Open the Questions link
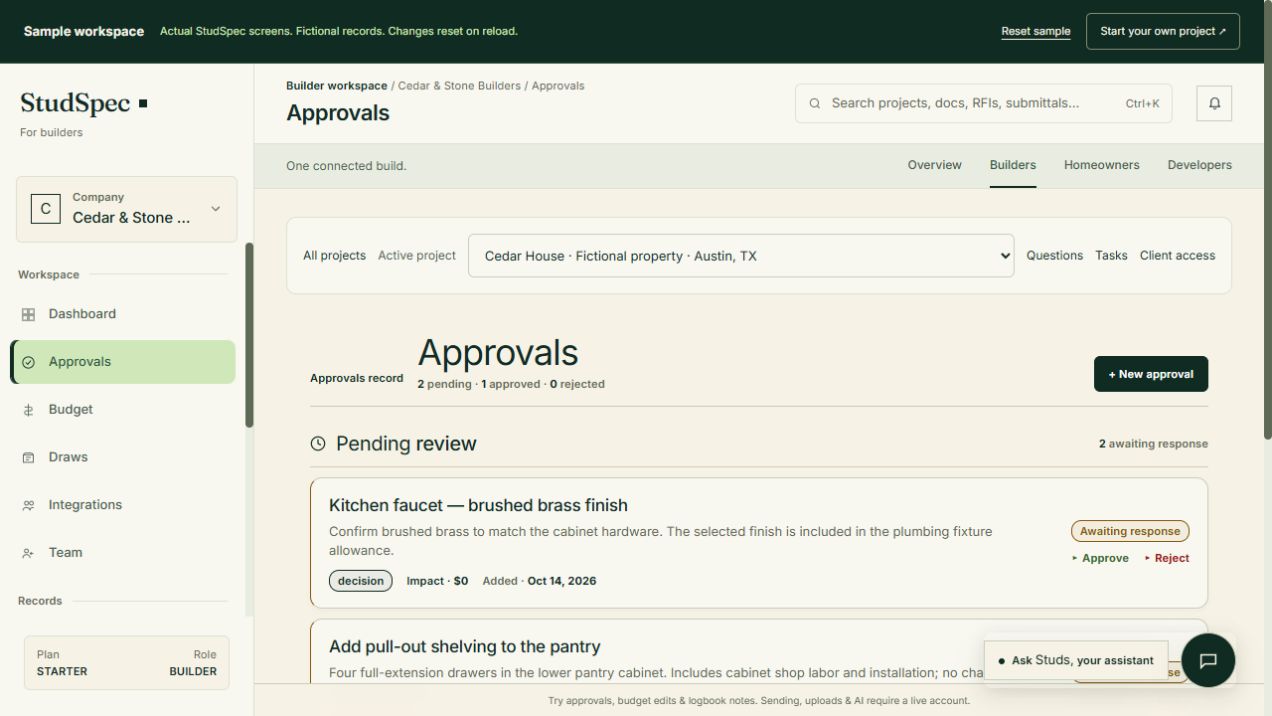Image resolution: width=1272 pixels, height=716 pixels. click(x=1054, y=256)
